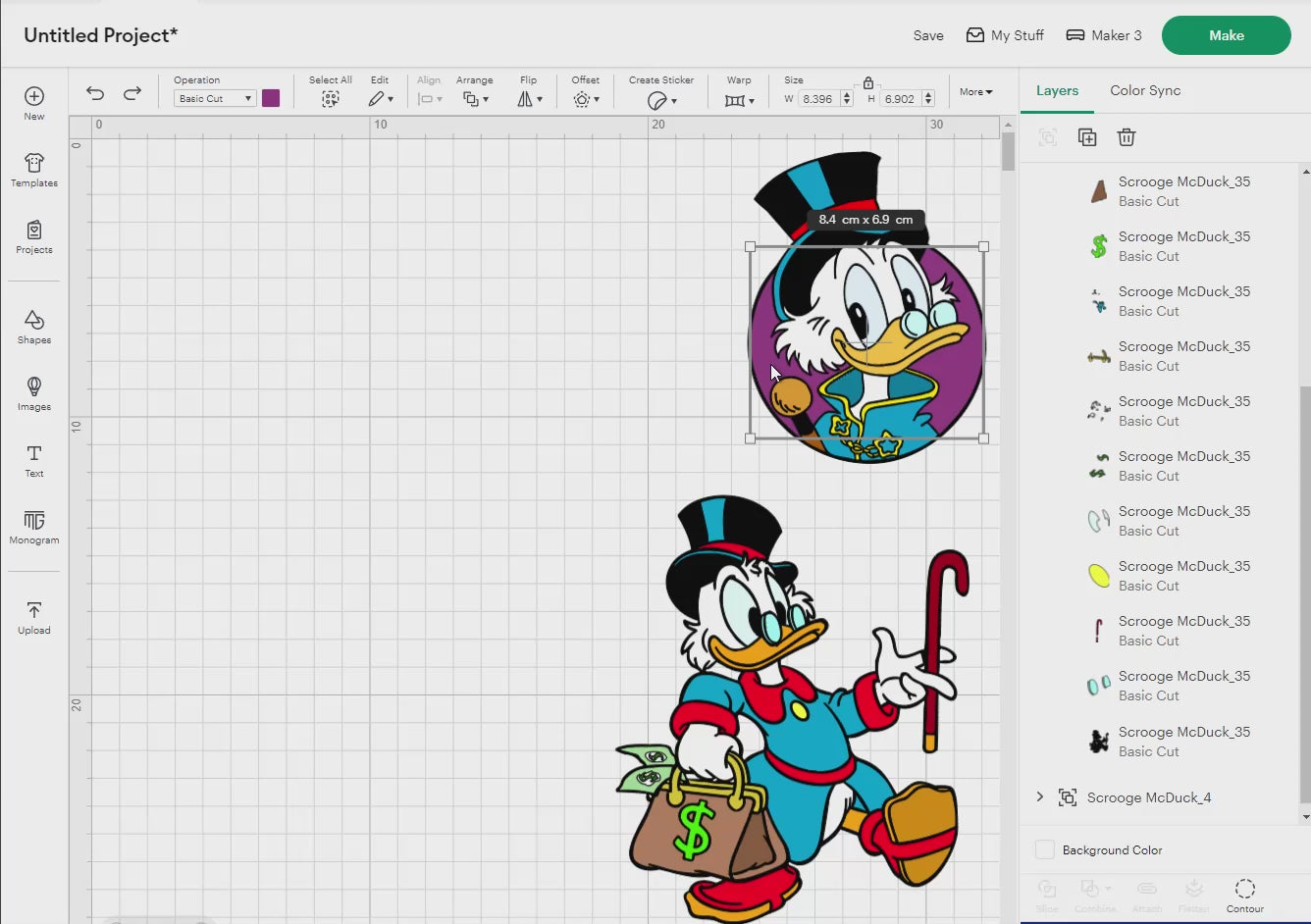Select the brown bag layer thumbnail
The height and width of the screenshot is (924, 1311).
(x=1099, y=191)
